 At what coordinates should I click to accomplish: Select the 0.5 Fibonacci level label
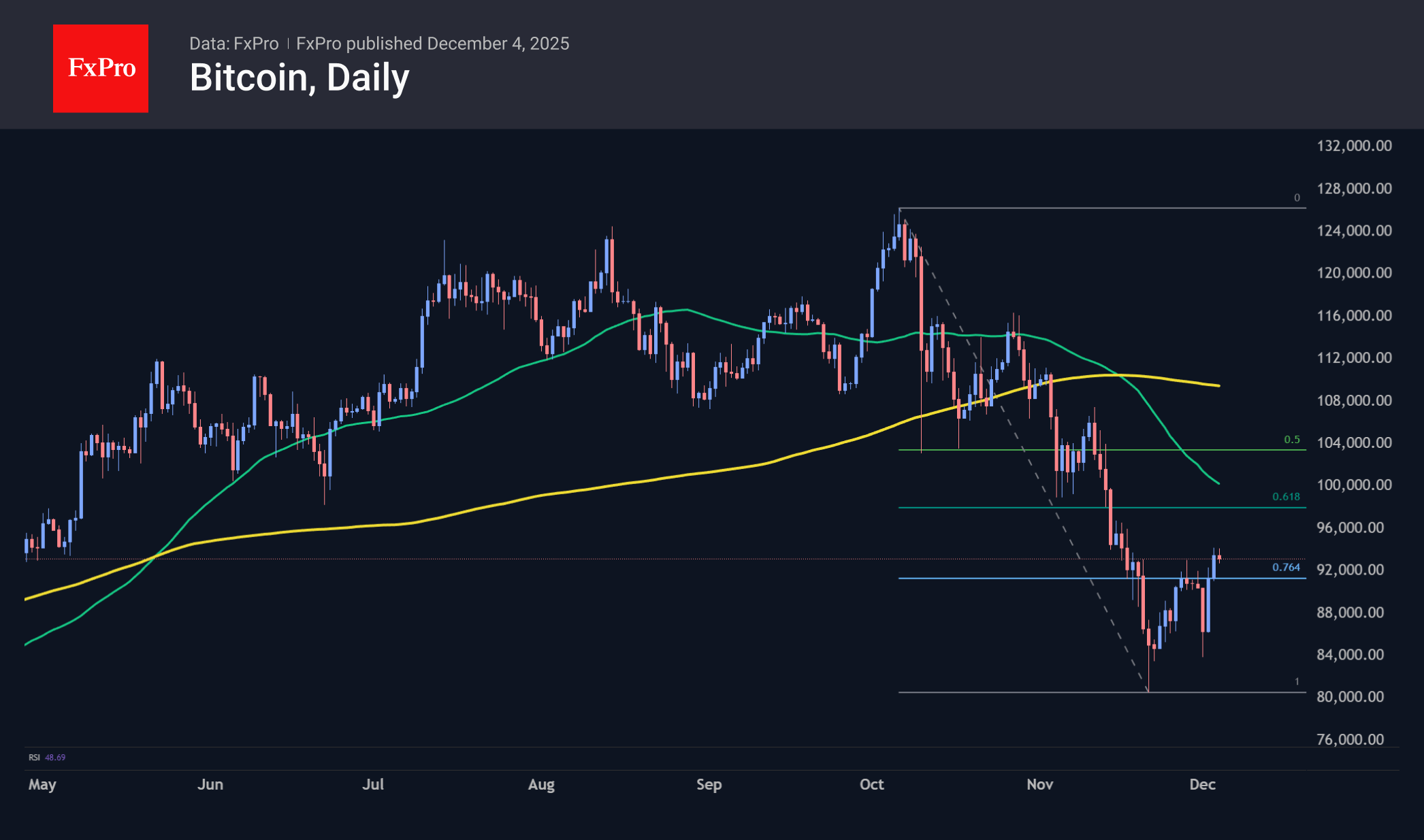(1291, 440)
